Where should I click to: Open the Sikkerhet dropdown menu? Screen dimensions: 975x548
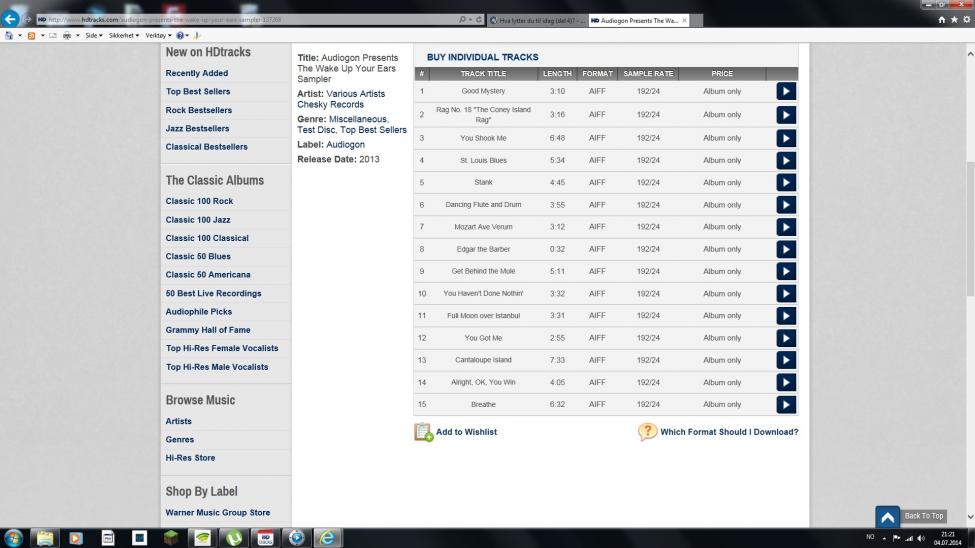(124, 35)
